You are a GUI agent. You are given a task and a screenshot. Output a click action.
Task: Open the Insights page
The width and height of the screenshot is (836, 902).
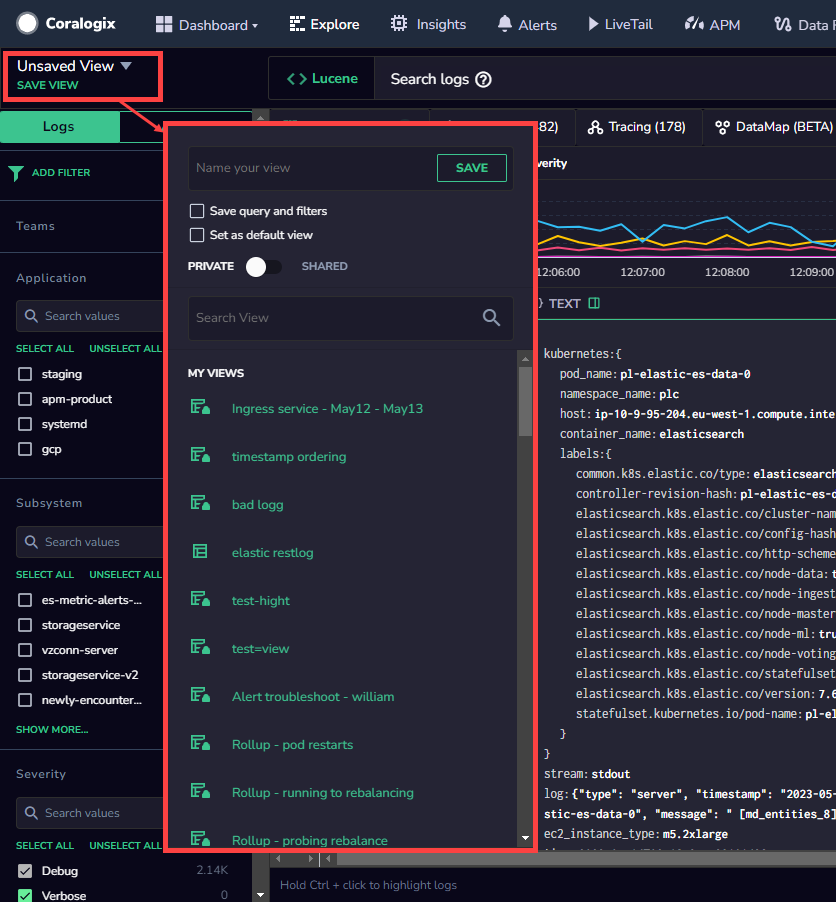pyautogui.click(x=428, y=24)
